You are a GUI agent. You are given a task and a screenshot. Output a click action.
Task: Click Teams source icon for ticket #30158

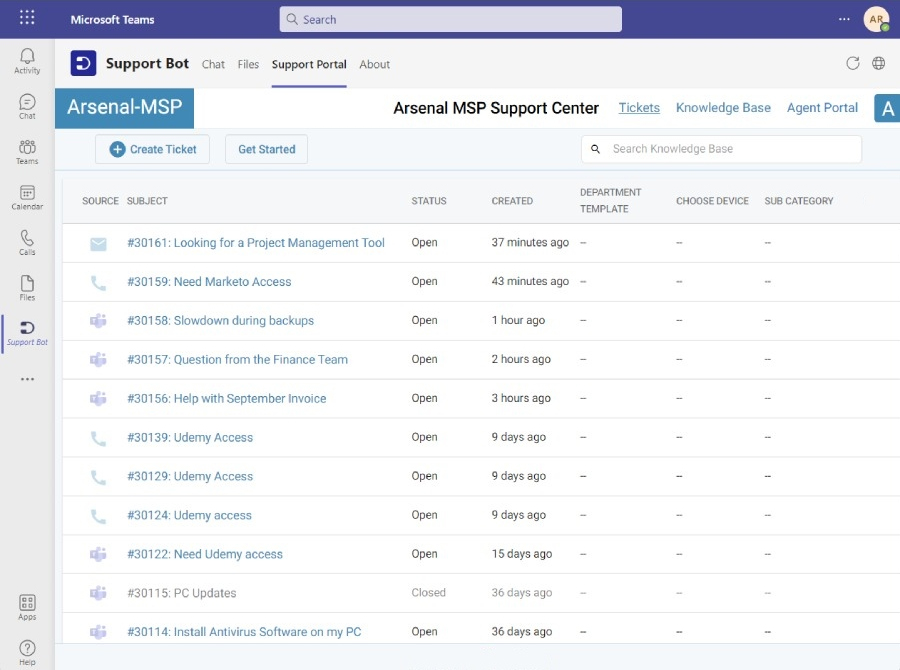[x=98, y=321]
